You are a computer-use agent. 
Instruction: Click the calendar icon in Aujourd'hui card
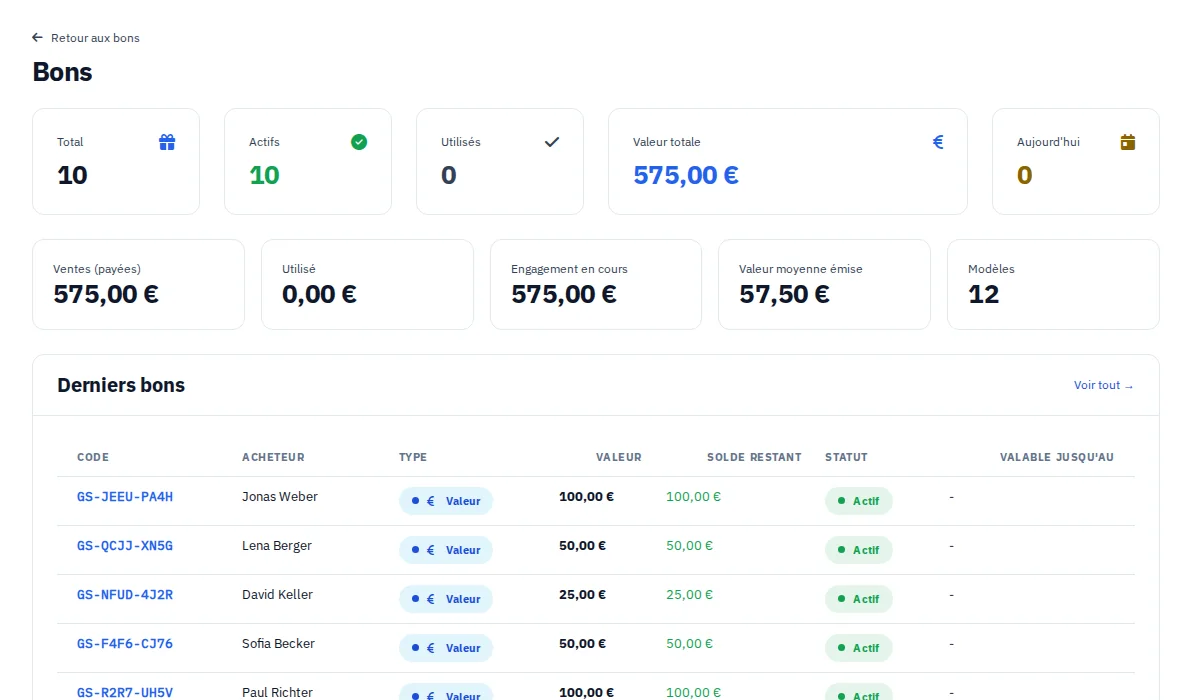(x=1127, y=142)
